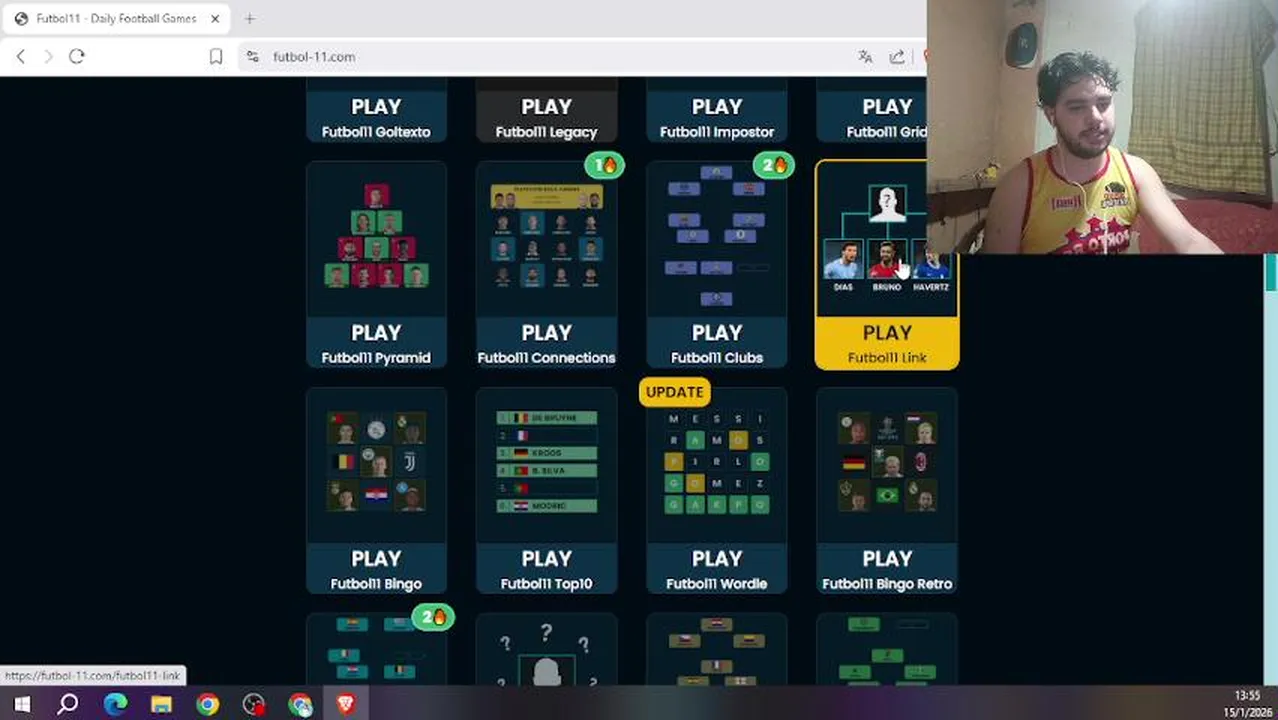Click the bookmark icon beside address bar

[216, 57]
